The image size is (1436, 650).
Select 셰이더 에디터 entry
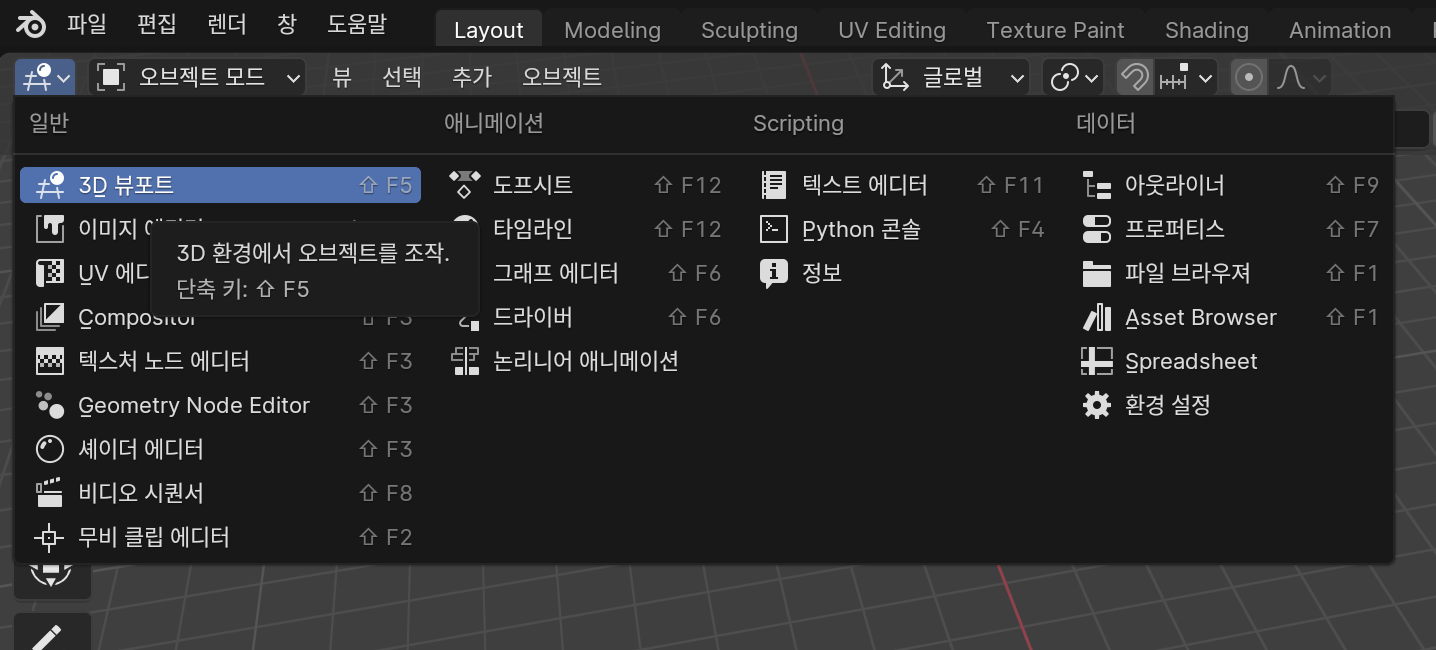point(220,449)
